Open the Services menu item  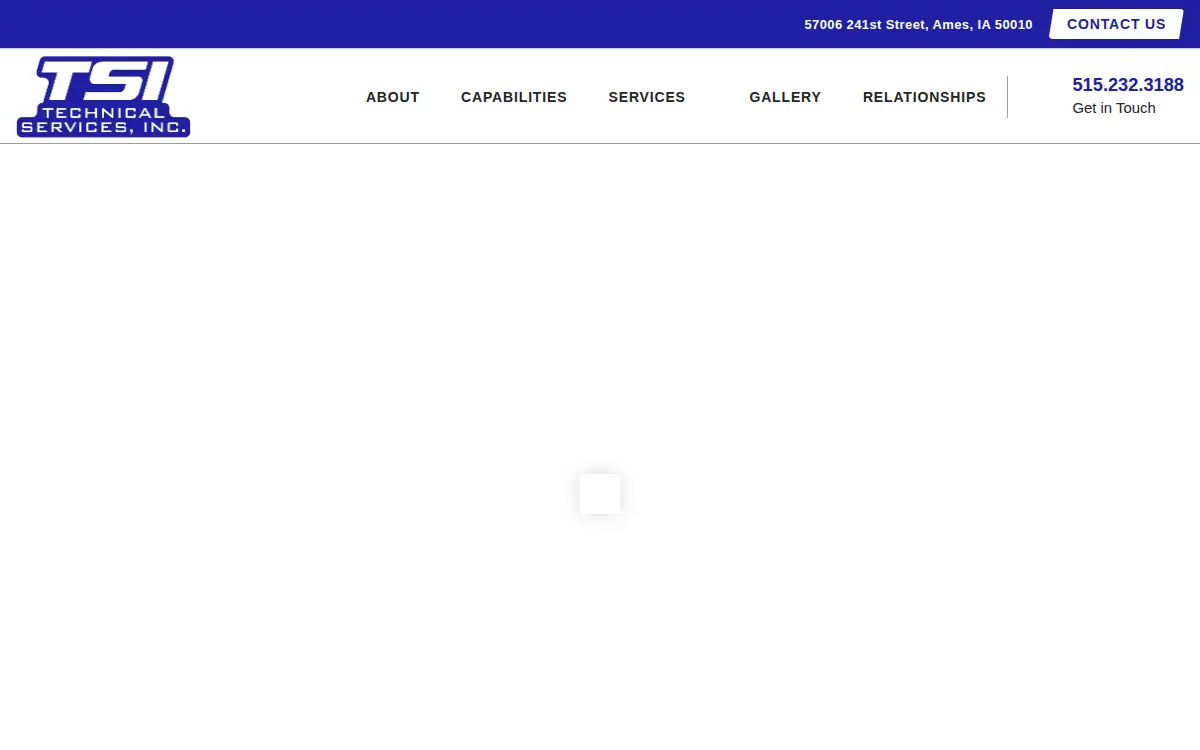click(x=647, y=97)
